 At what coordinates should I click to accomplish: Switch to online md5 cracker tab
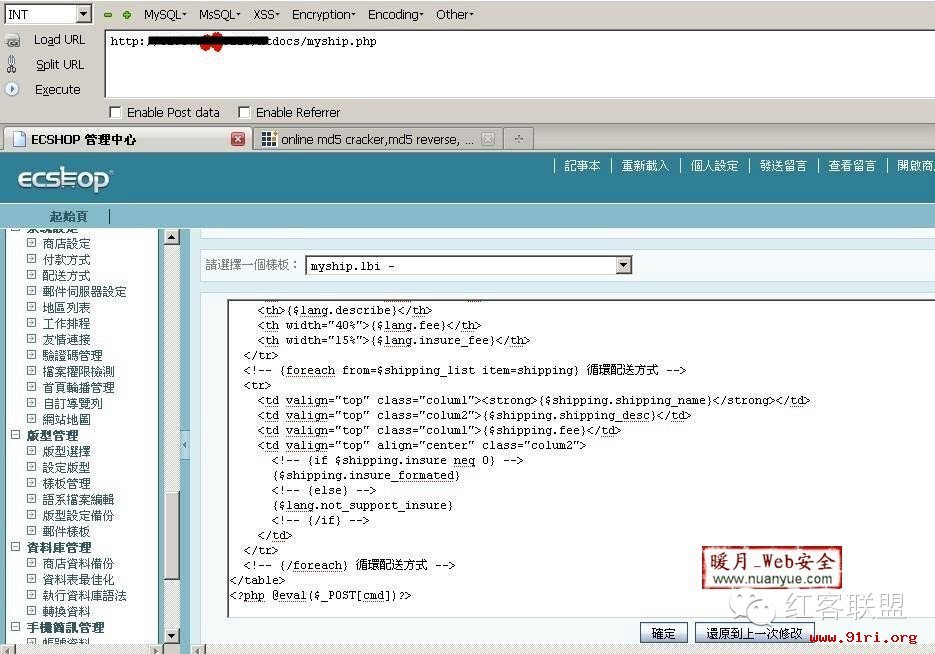pos(377,140)
